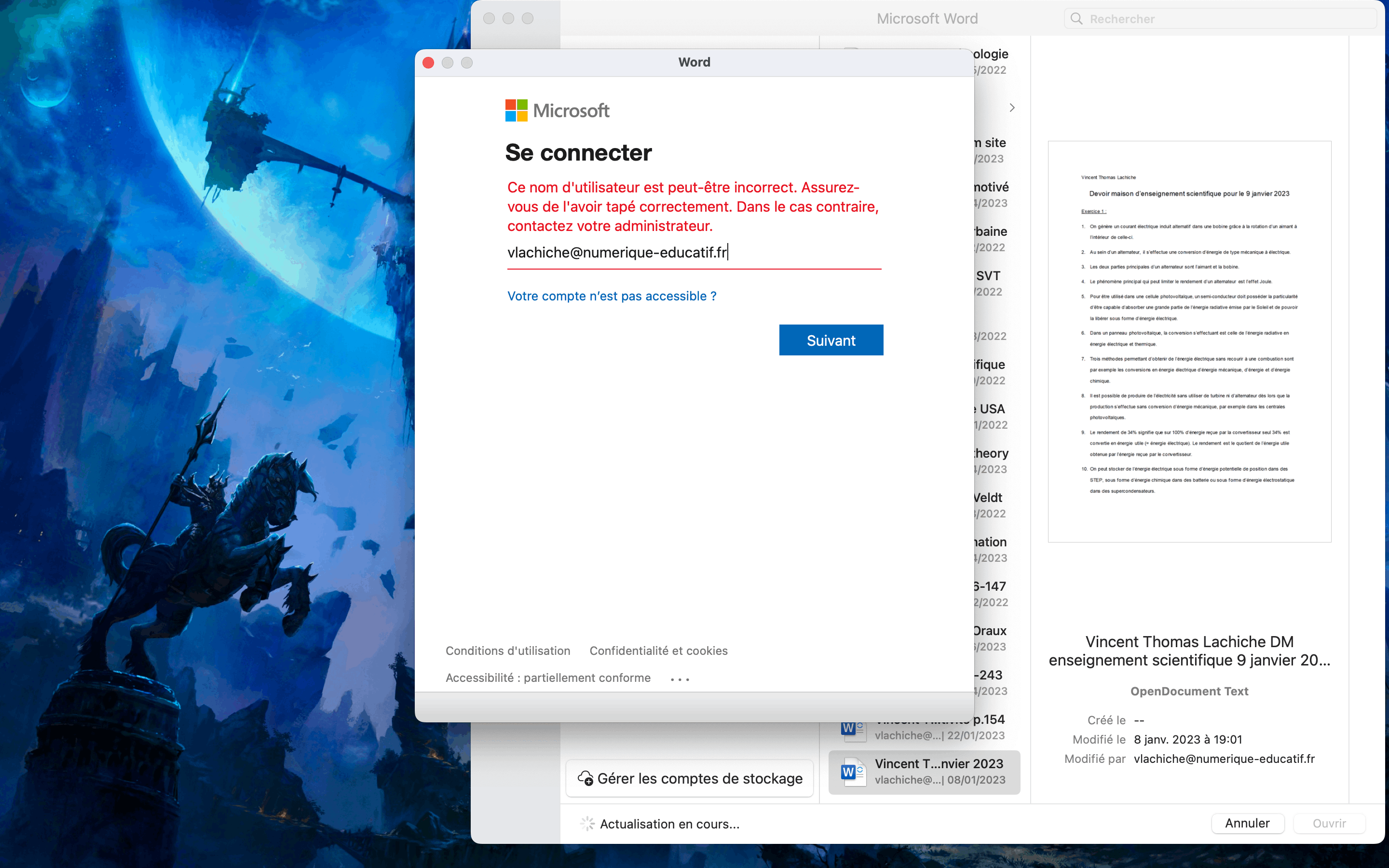This screenshot has height=868, width=1389.
Task: Click the modified date '8 janv. 2023 à 19:01'
Action: coord(1188,739)
